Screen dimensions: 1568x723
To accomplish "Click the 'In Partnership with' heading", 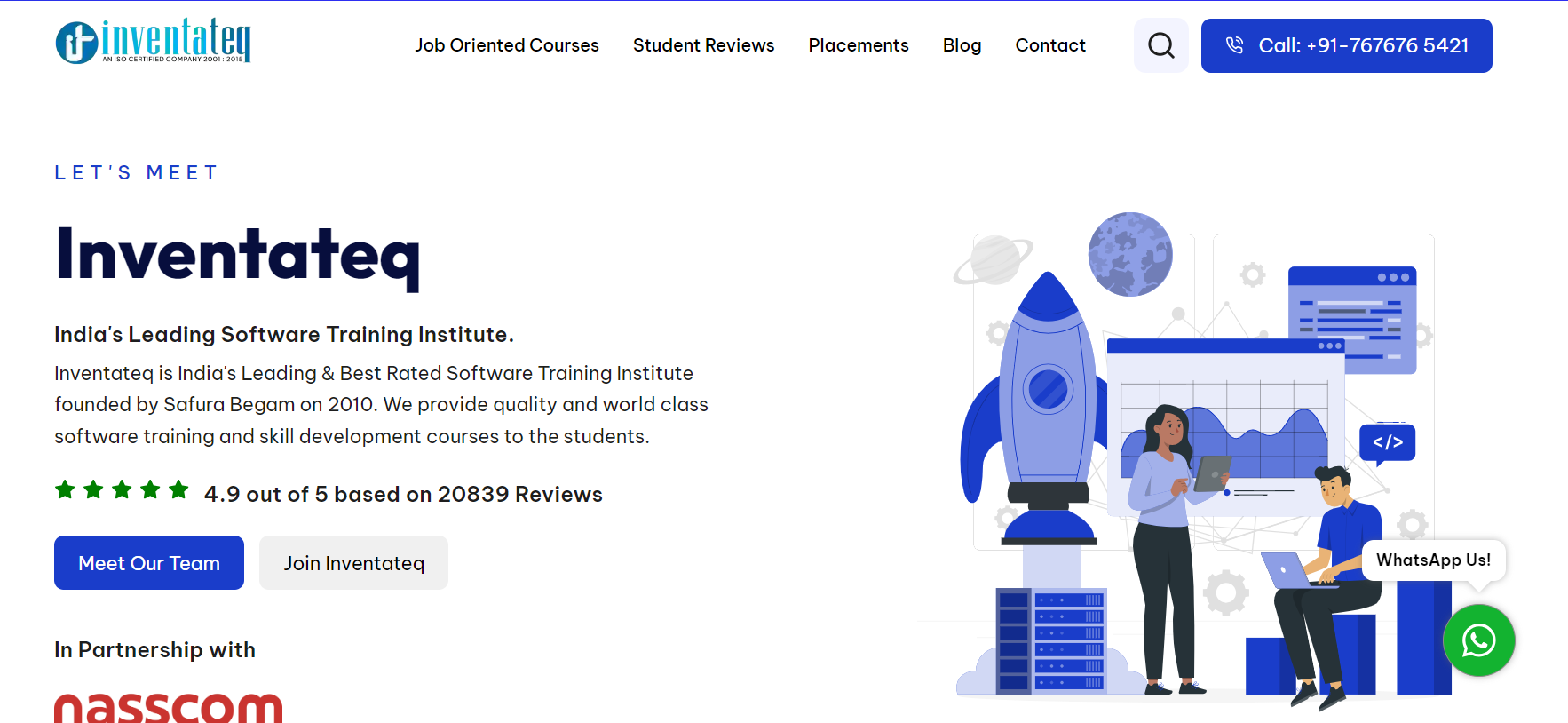I will pyautogui.click(x=154, y=649).
